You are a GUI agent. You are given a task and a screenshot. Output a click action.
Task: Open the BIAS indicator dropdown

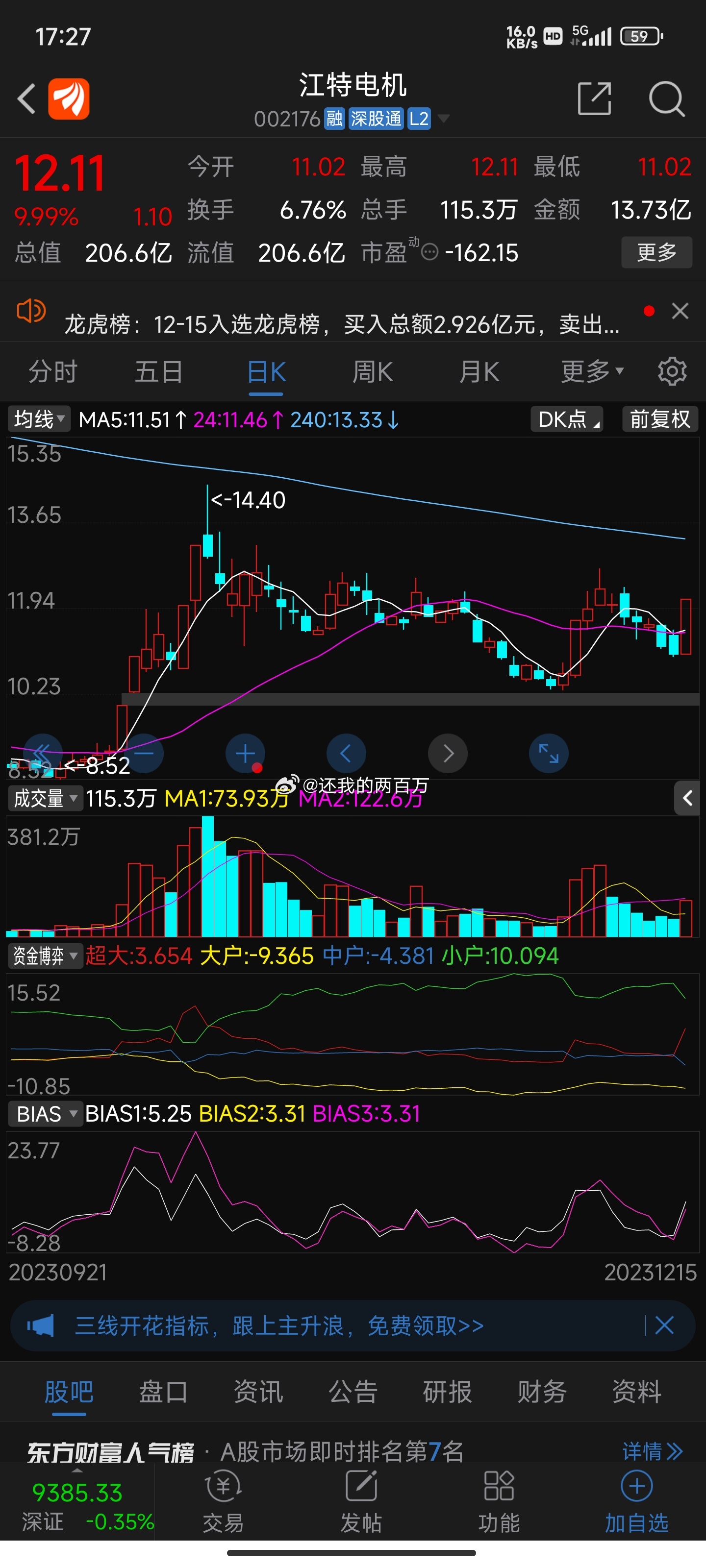[x=45, y=1114]
